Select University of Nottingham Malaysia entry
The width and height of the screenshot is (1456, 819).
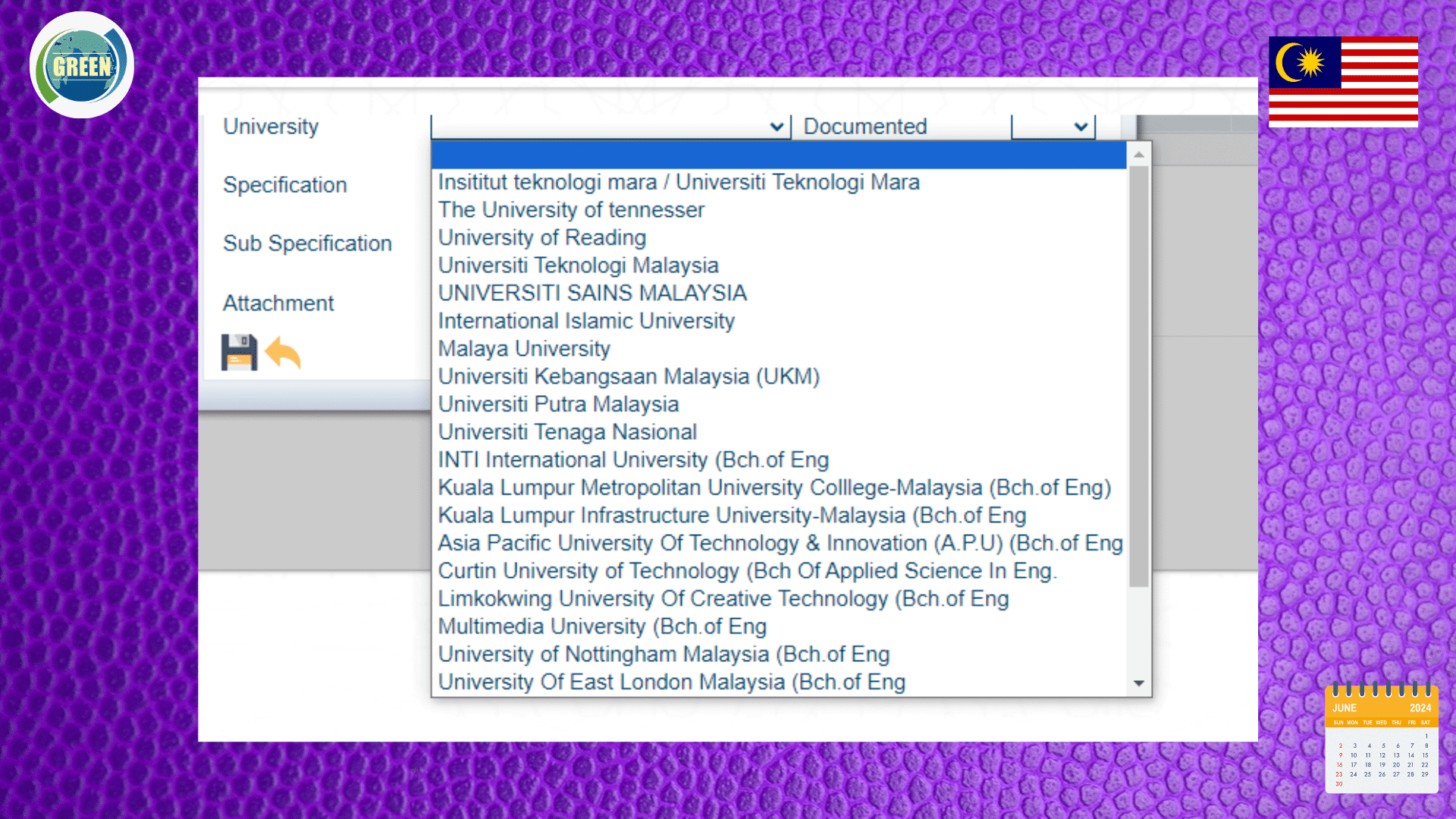pos(664,654)
